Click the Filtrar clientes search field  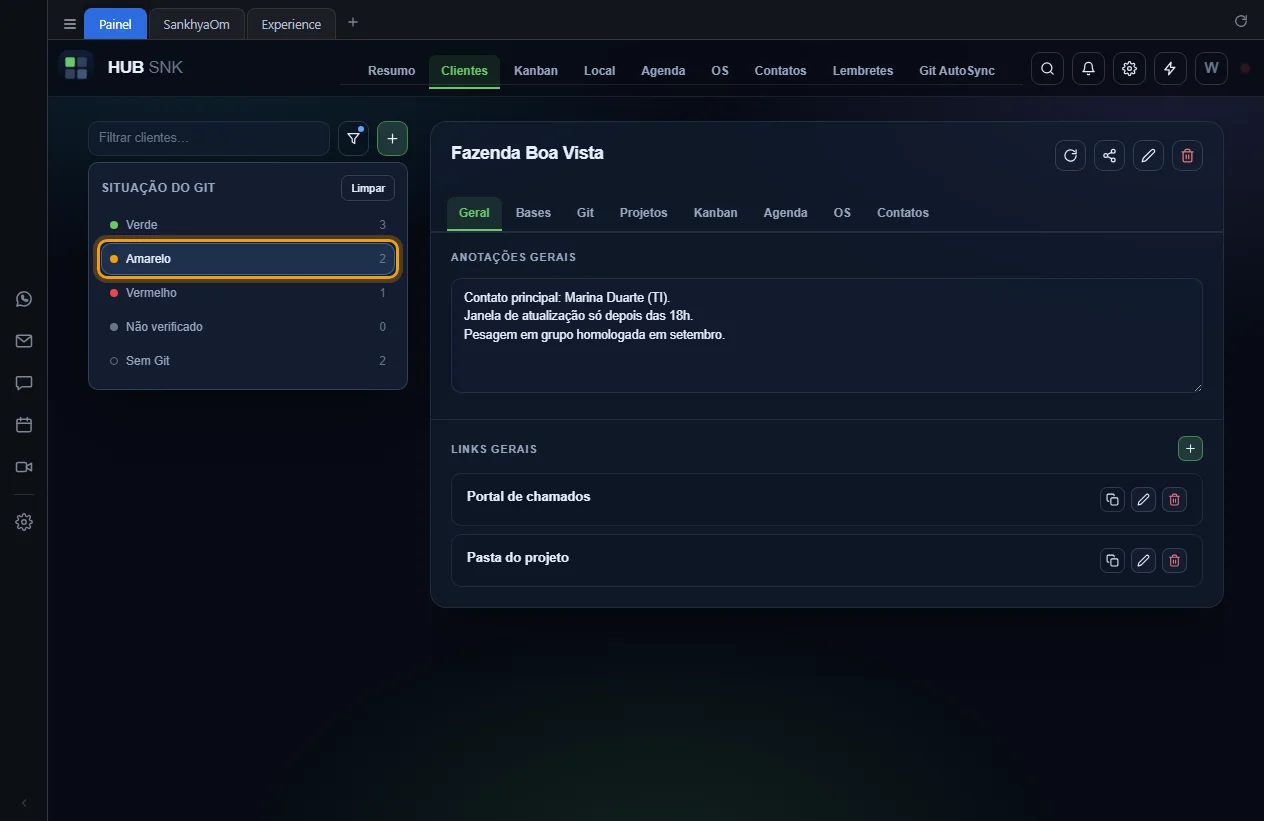coord(209,138)
